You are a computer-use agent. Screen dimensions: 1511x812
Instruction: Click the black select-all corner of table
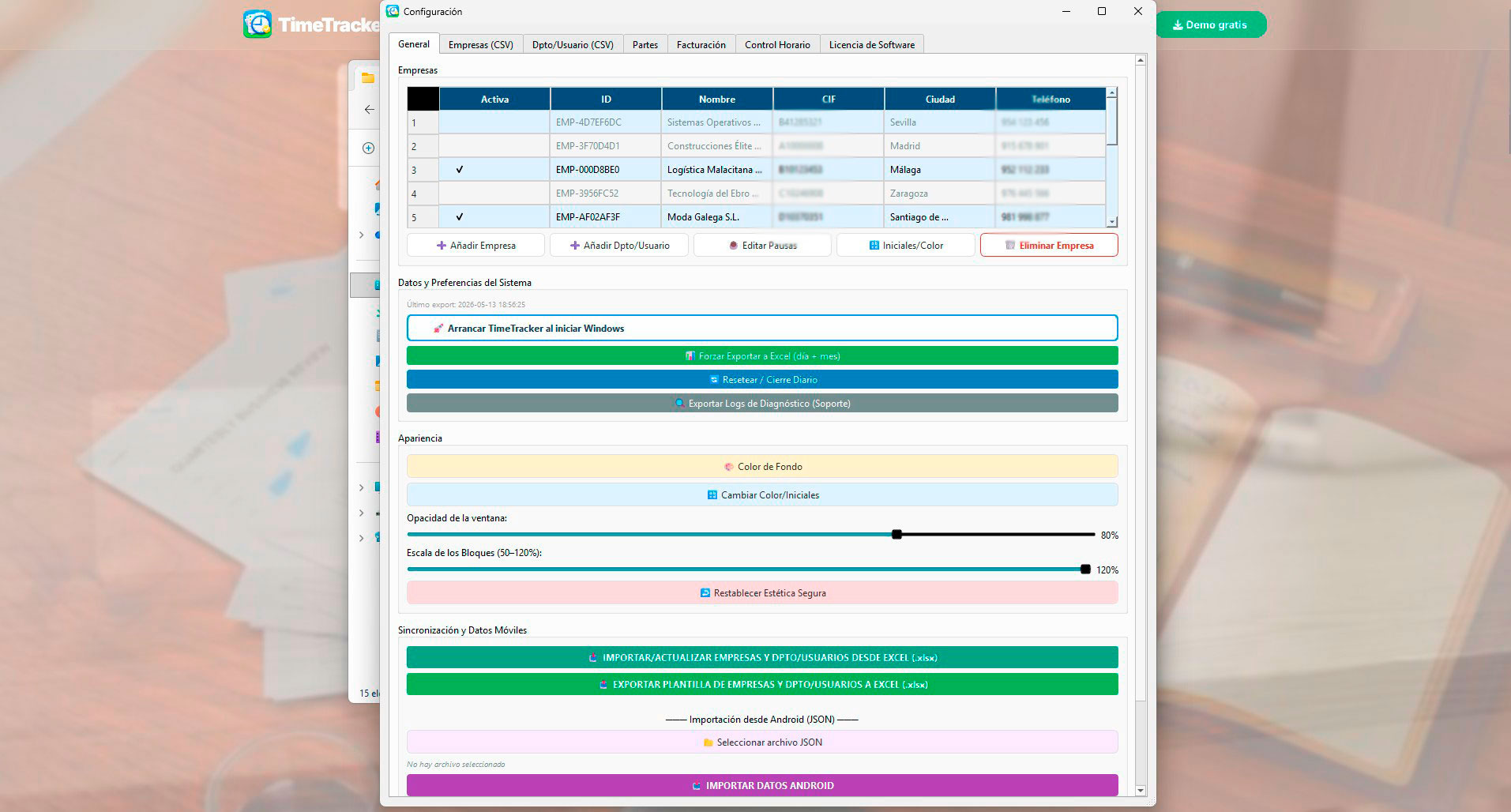point(423,99)
